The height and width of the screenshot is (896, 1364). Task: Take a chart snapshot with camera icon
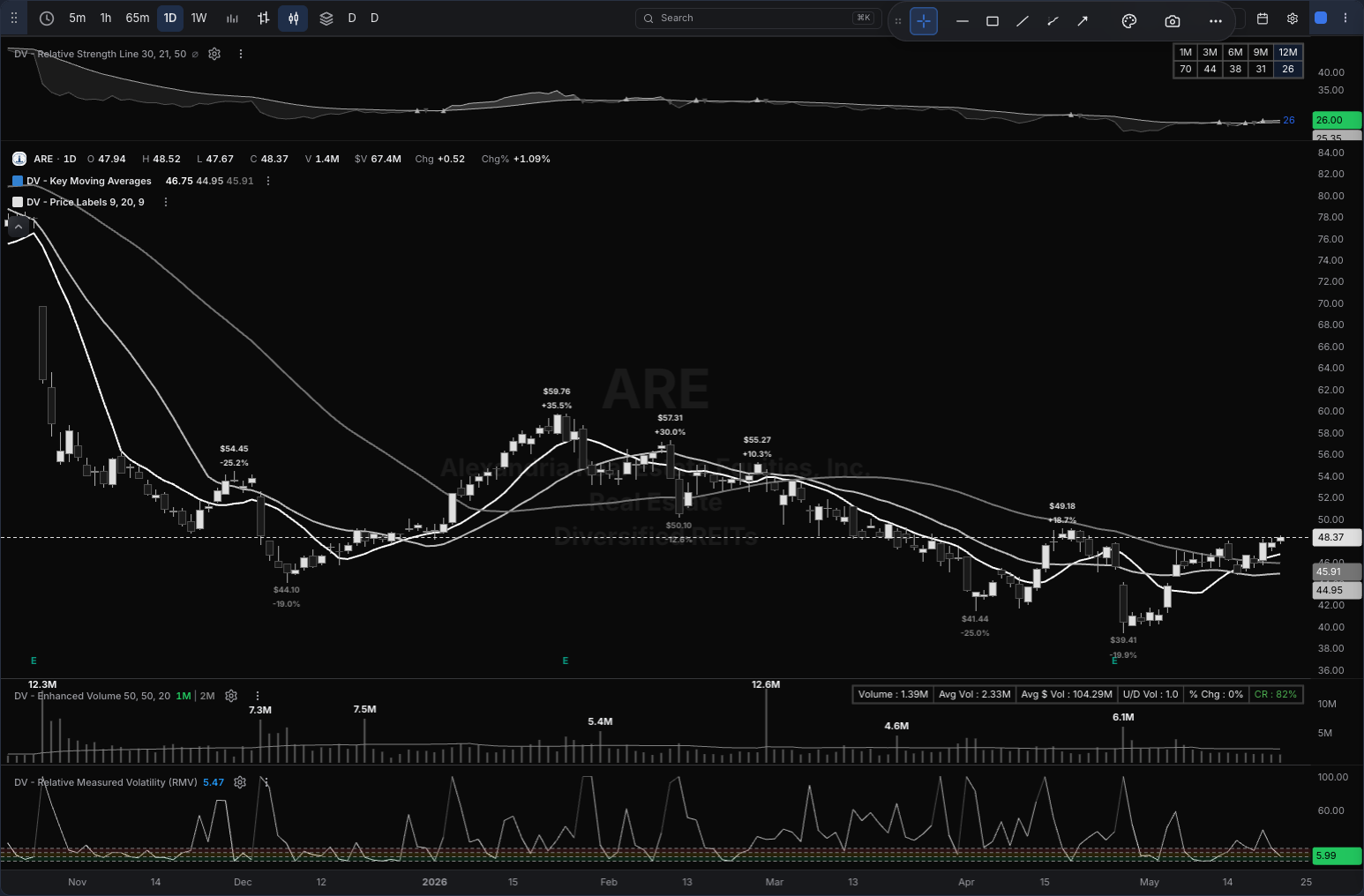[1172, 21]
